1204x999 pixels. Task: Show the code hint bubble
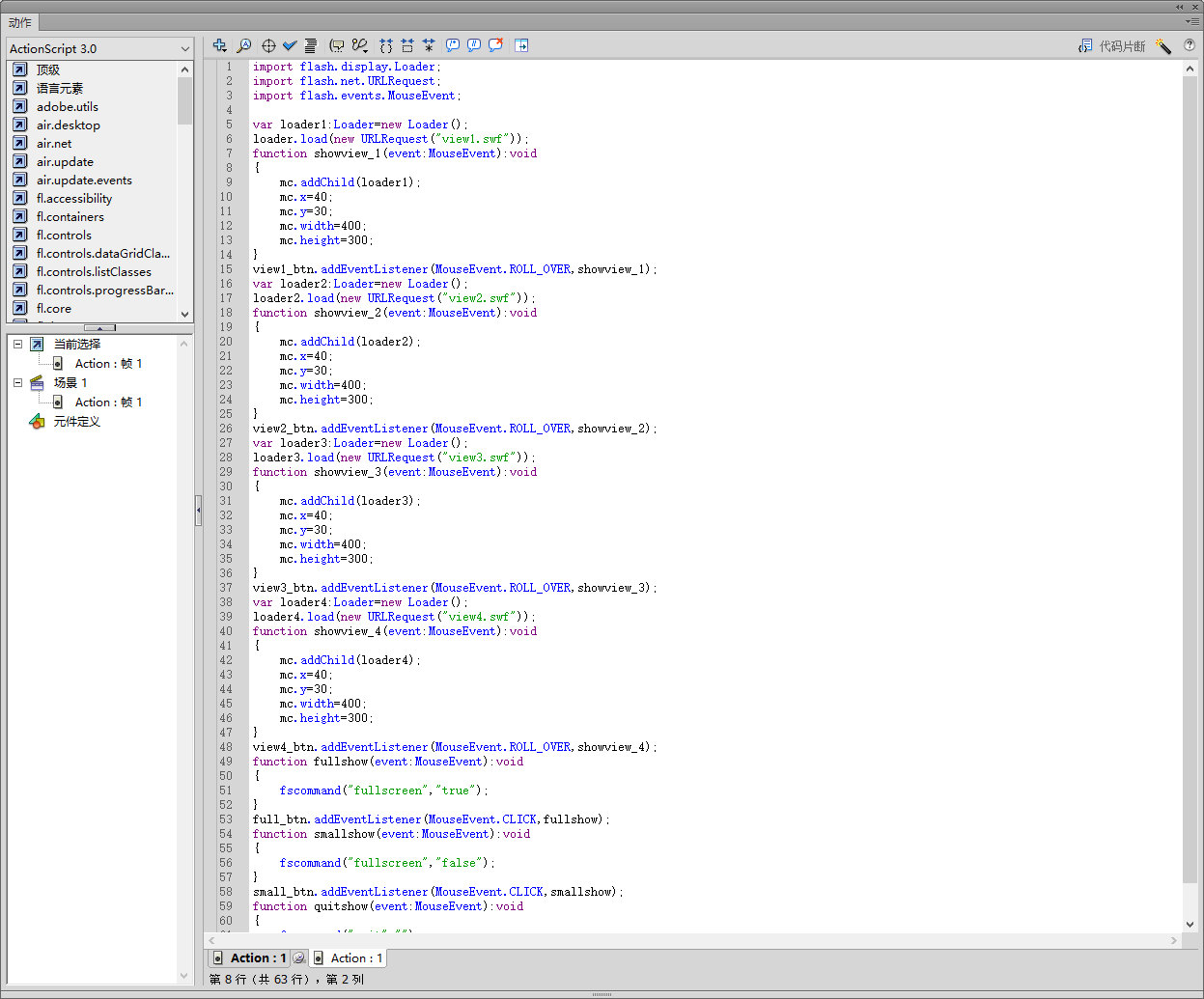336,45
